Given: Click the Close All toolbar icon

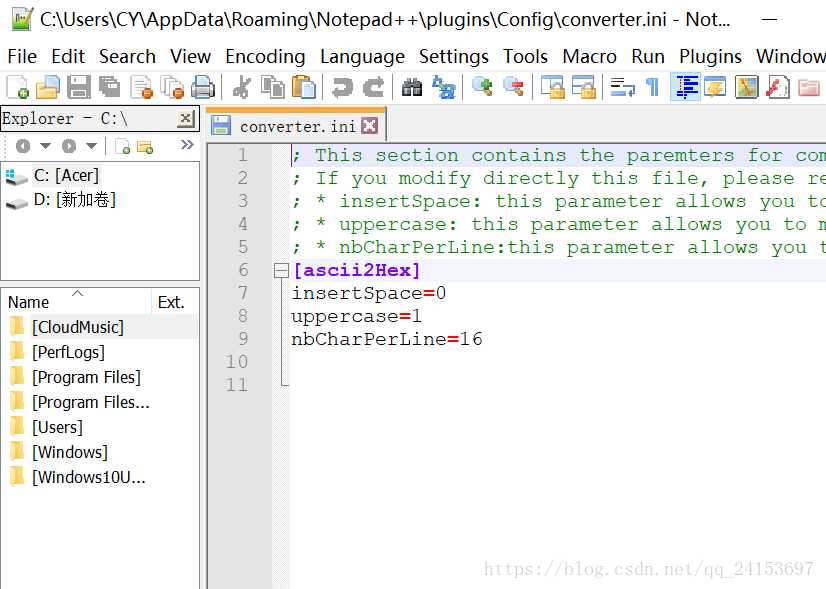Looking at the screenshot, I should (172, 87).
